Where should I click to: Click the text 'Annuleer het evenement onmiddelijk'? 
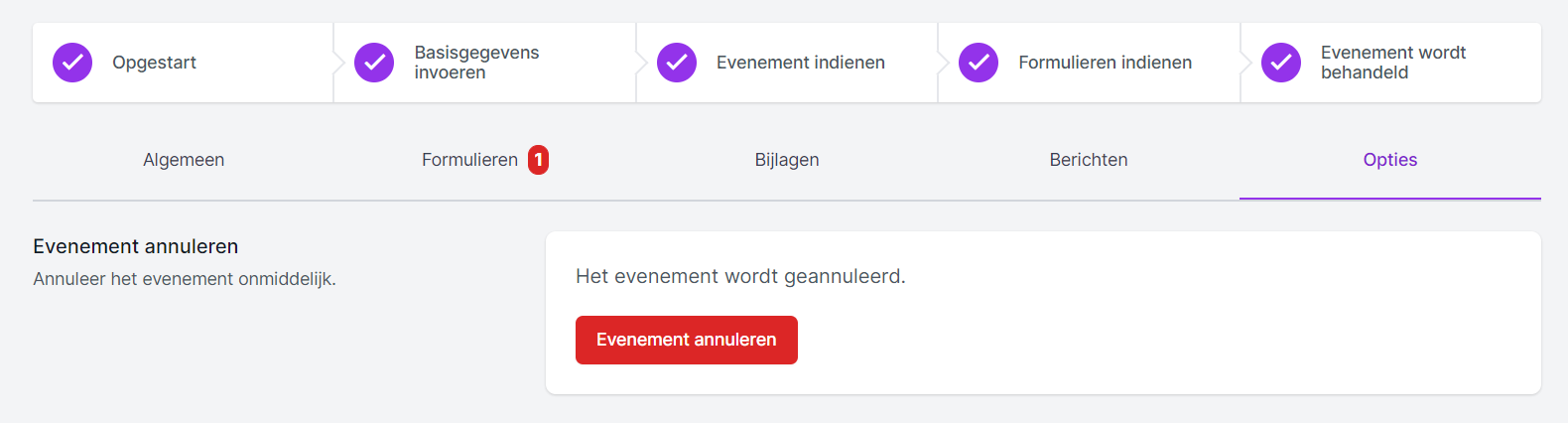click(185, 279)
